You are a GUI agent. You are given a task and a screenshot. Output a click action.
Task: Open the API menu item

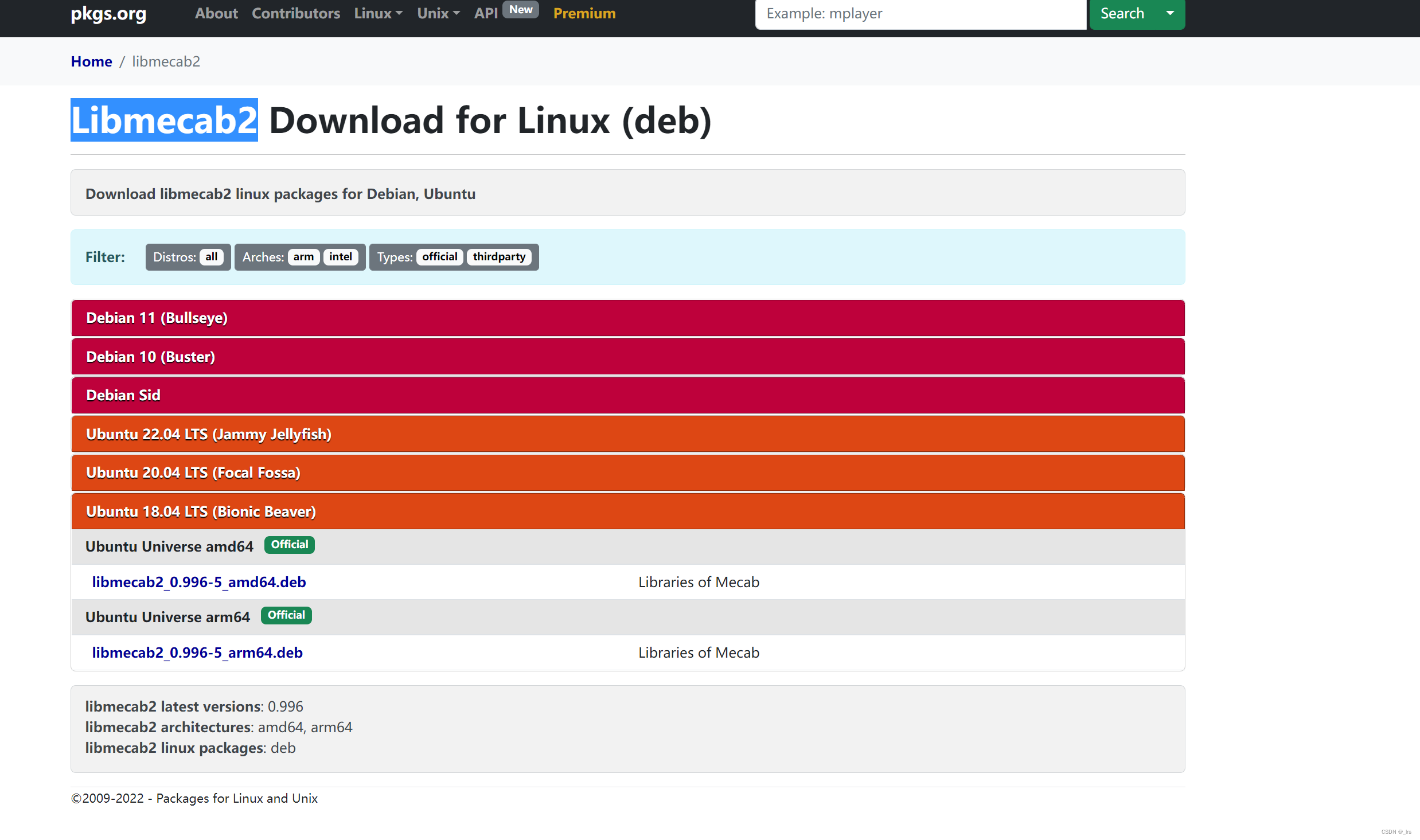coord(486,13)
